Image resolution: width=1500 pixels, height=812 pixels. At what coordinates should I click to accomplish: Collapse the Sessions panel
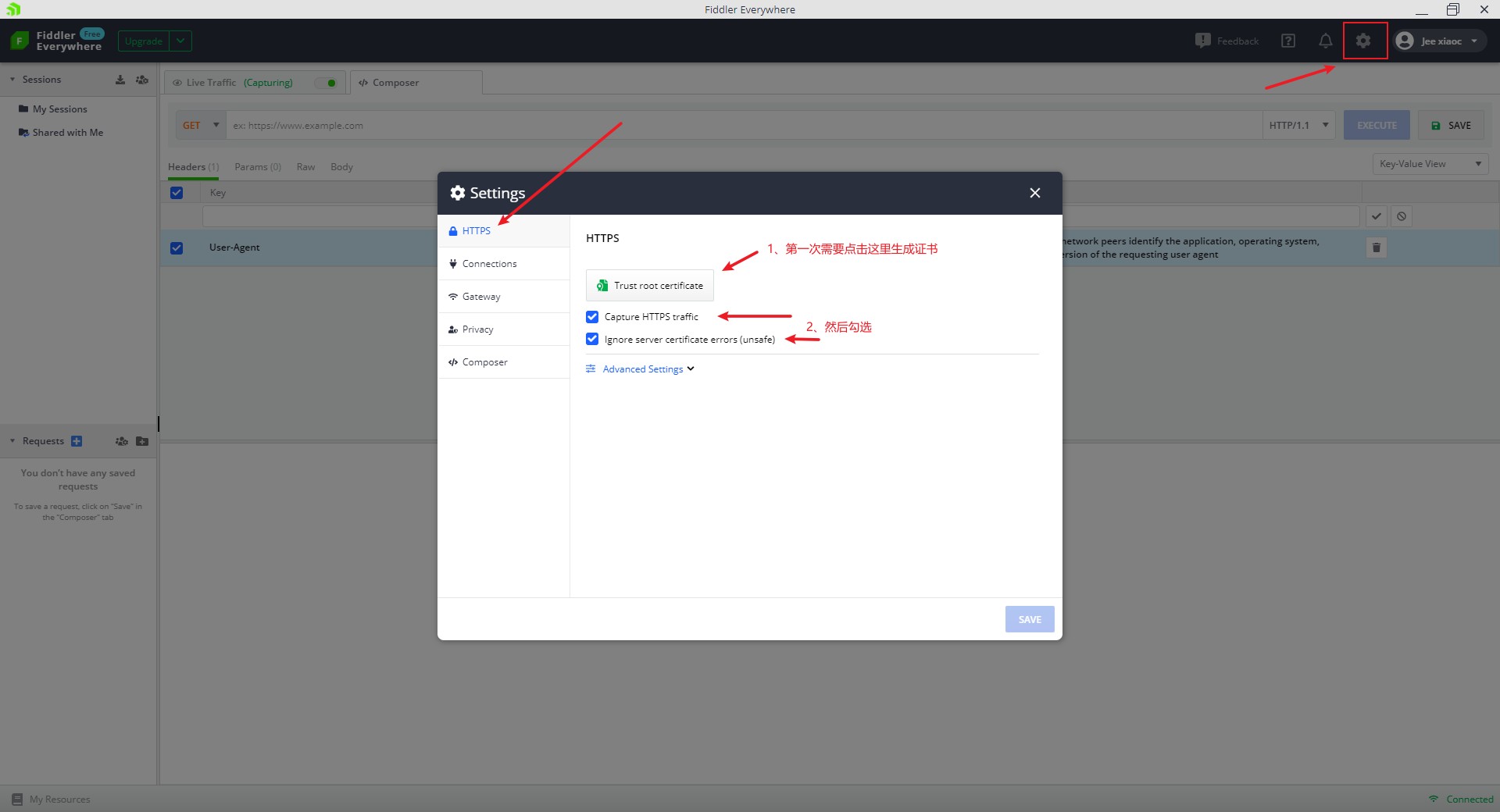coord(12,80)
